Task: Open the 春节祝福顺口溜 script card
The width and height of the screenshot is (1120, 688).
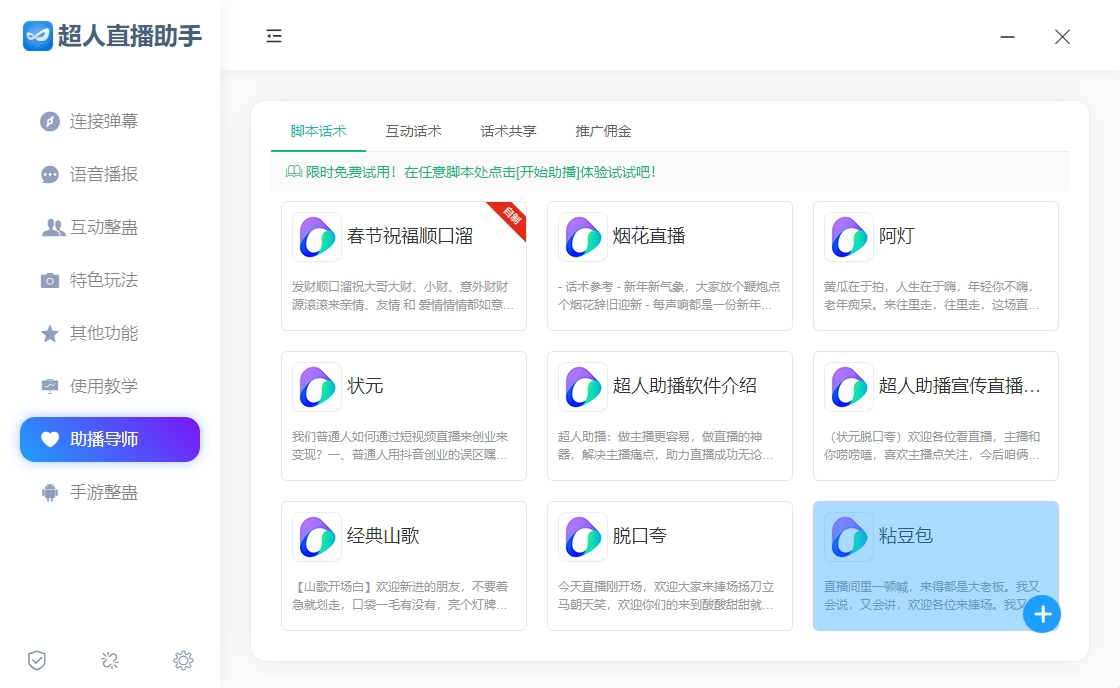Action: click(403, 265)
